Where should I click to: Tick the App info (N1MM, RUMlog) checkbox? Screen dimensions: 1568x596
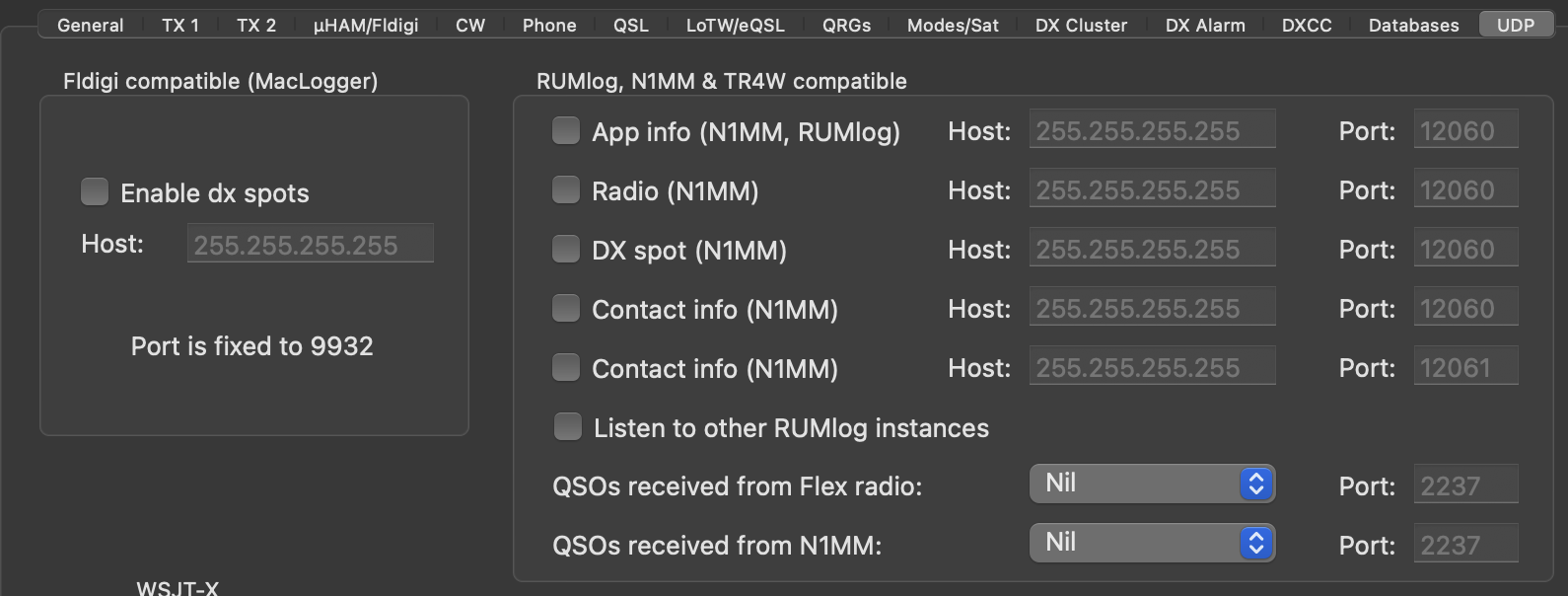tap(566, 131)
